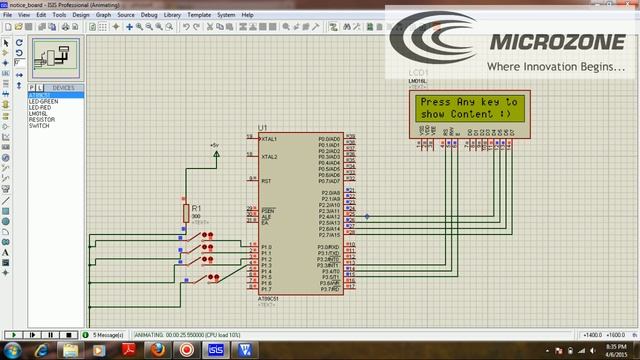This screenshot has width=640, height=360.
Task: Open the Template menu
Action: [199, 15]
